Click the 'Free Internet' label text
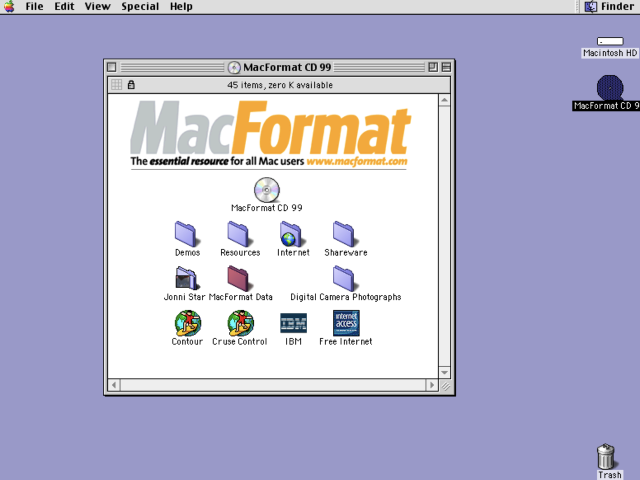Viewport: 640px width, 480px height. click(346, 342)
